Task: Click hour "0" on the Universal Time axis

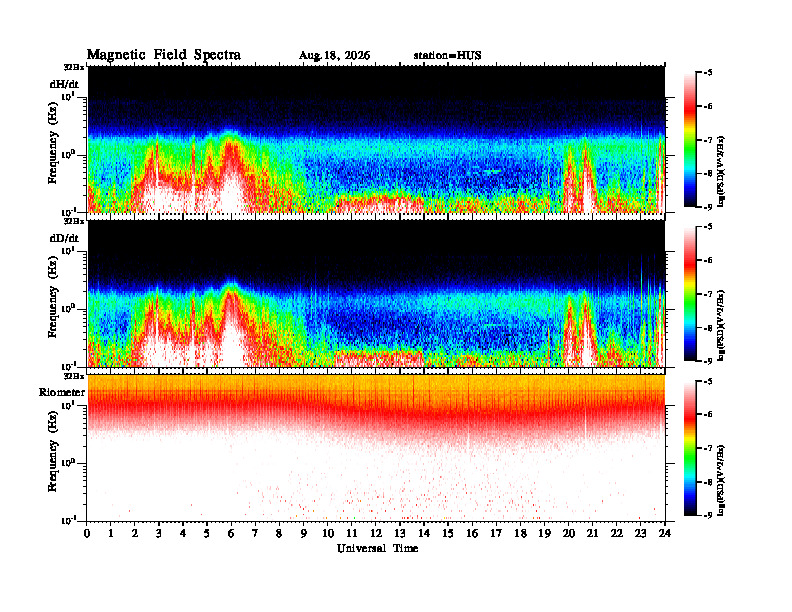Action: (87, 533)
